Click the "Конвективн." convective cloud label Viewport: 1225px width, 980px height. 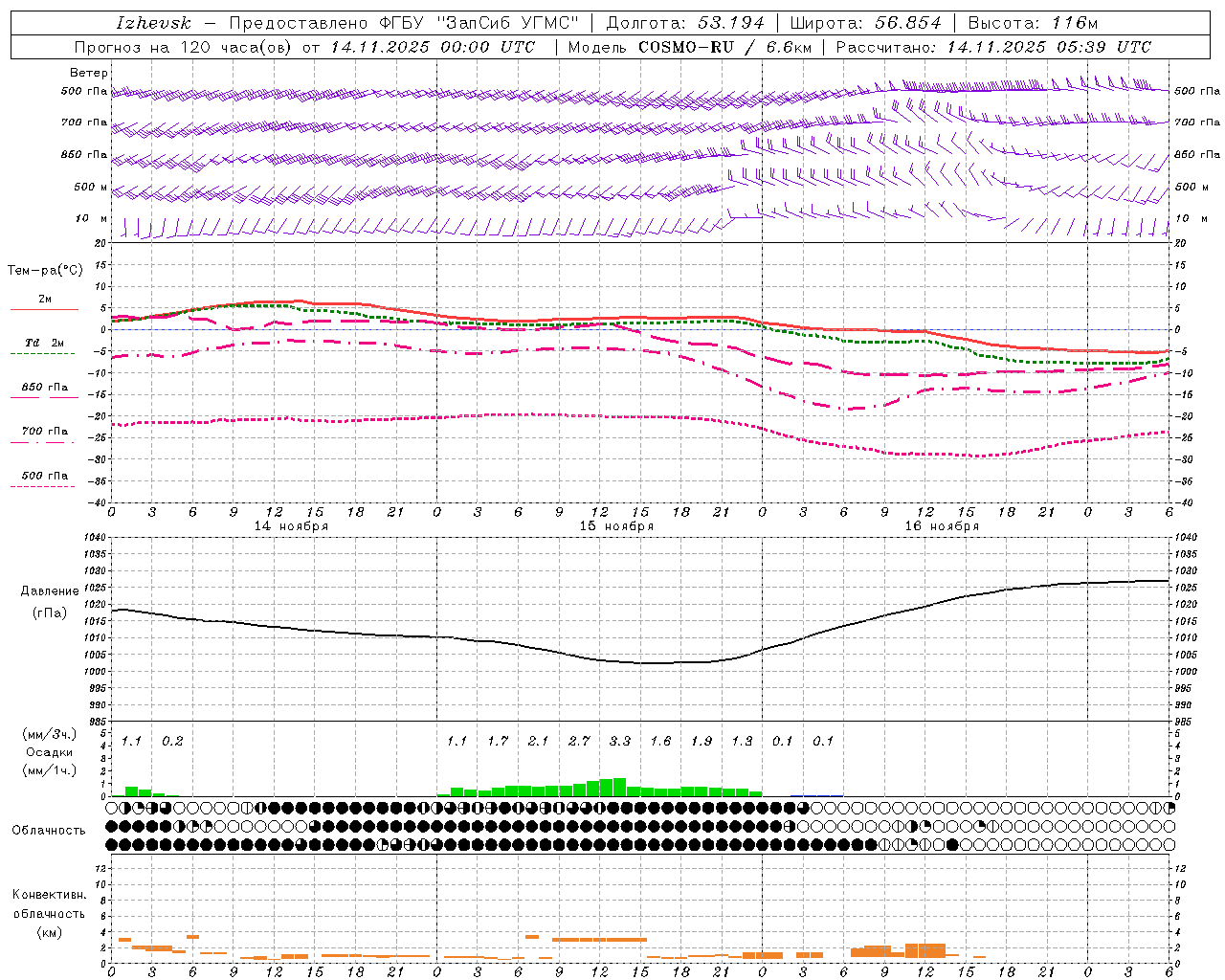point(50,895)
